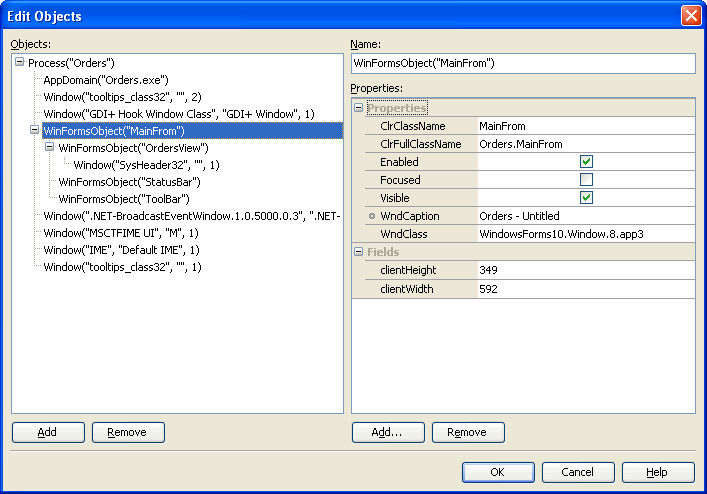Click the WndCaption property marker icon
707x494 pixels.
tap(372, 216)
